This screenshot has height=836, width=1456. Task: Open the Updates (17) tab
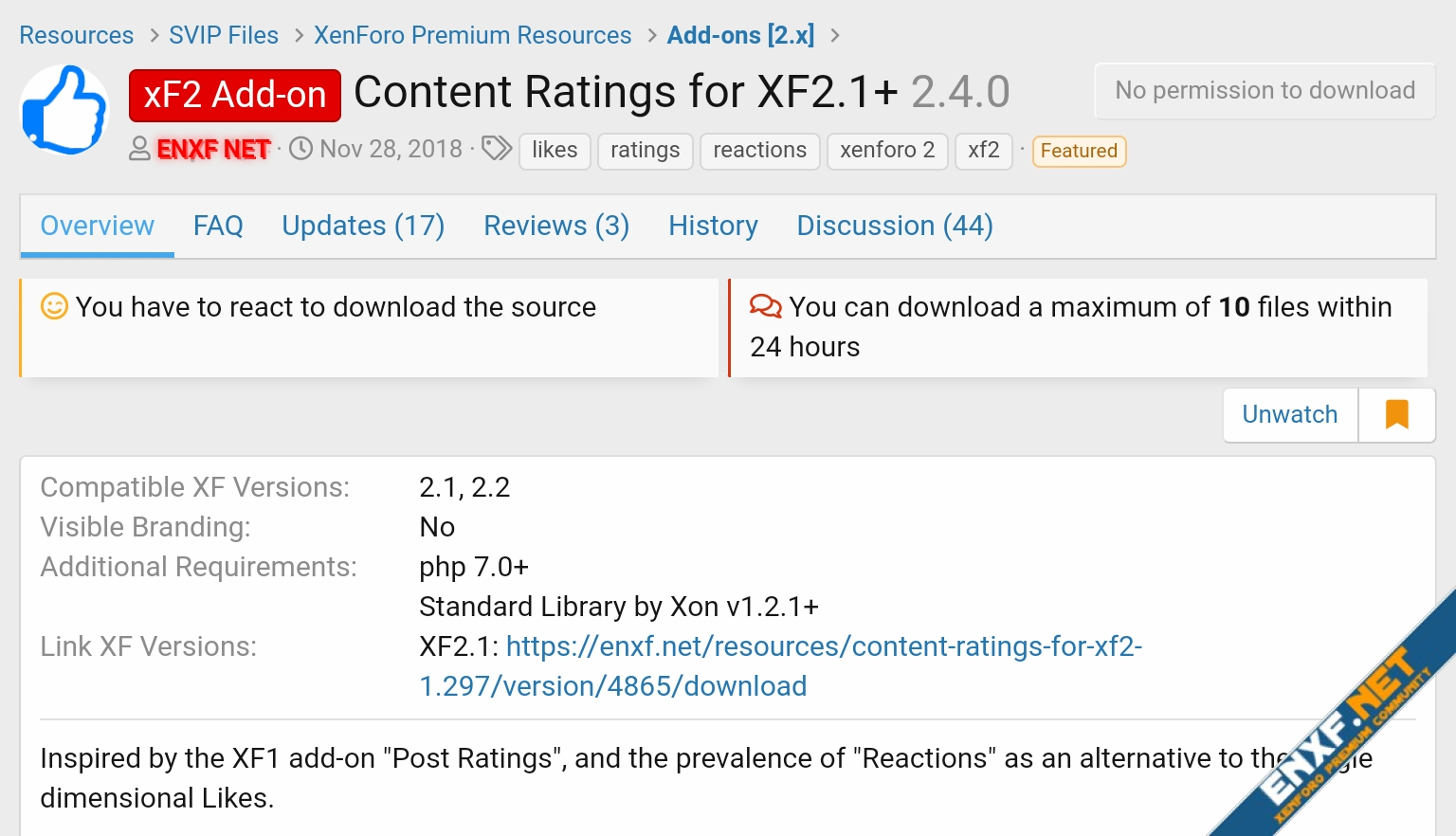[363, 226]
